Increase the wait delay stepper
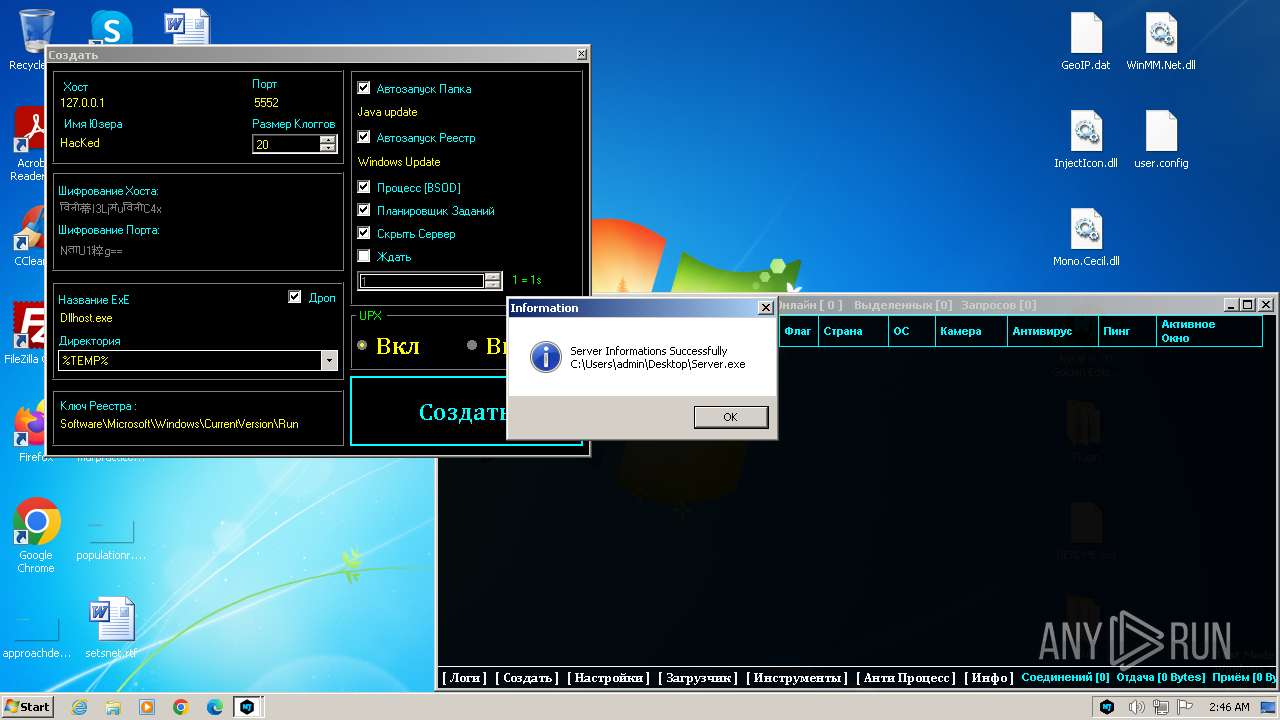Image resolution: width=1280 pixels, height=720 pixels. [492, 277]
